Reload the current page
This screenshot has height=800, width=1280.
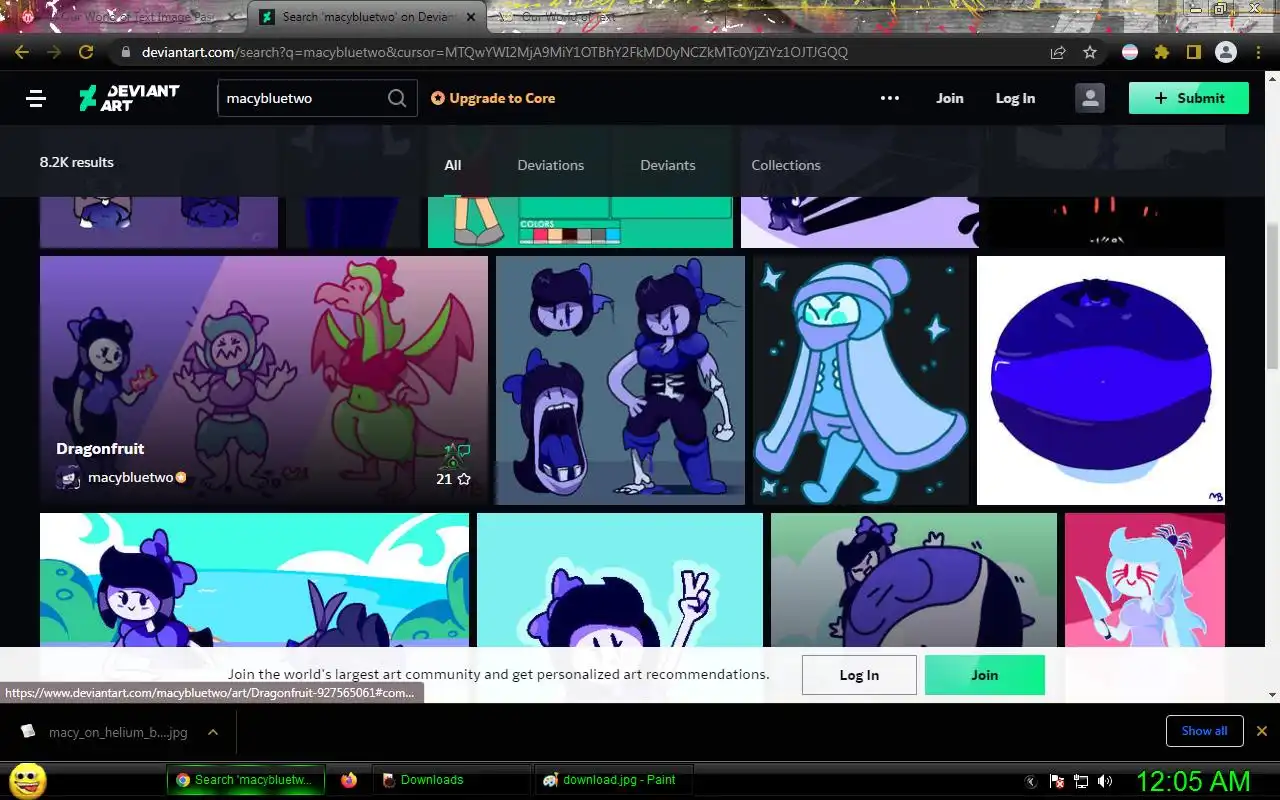pos(86,52)
